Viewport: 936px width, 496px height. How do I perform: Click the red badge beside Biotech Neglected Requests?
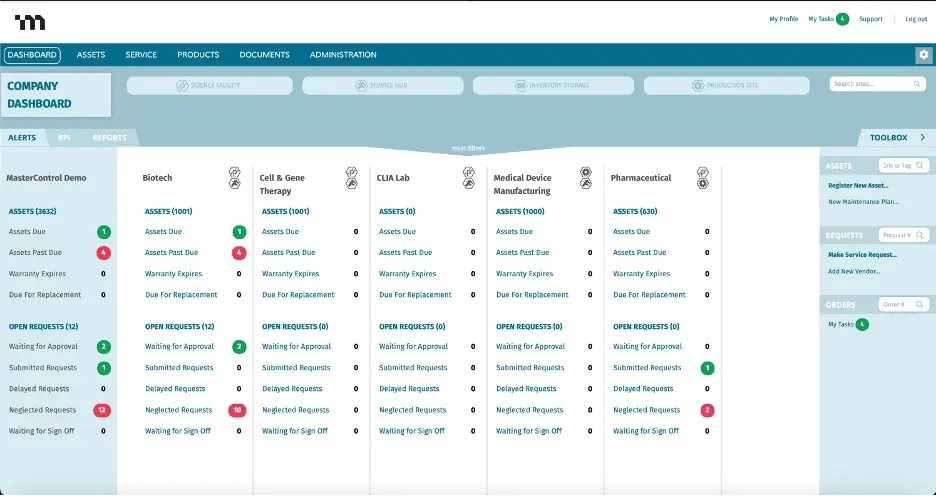pyautogui.click(x=238, y=410)
